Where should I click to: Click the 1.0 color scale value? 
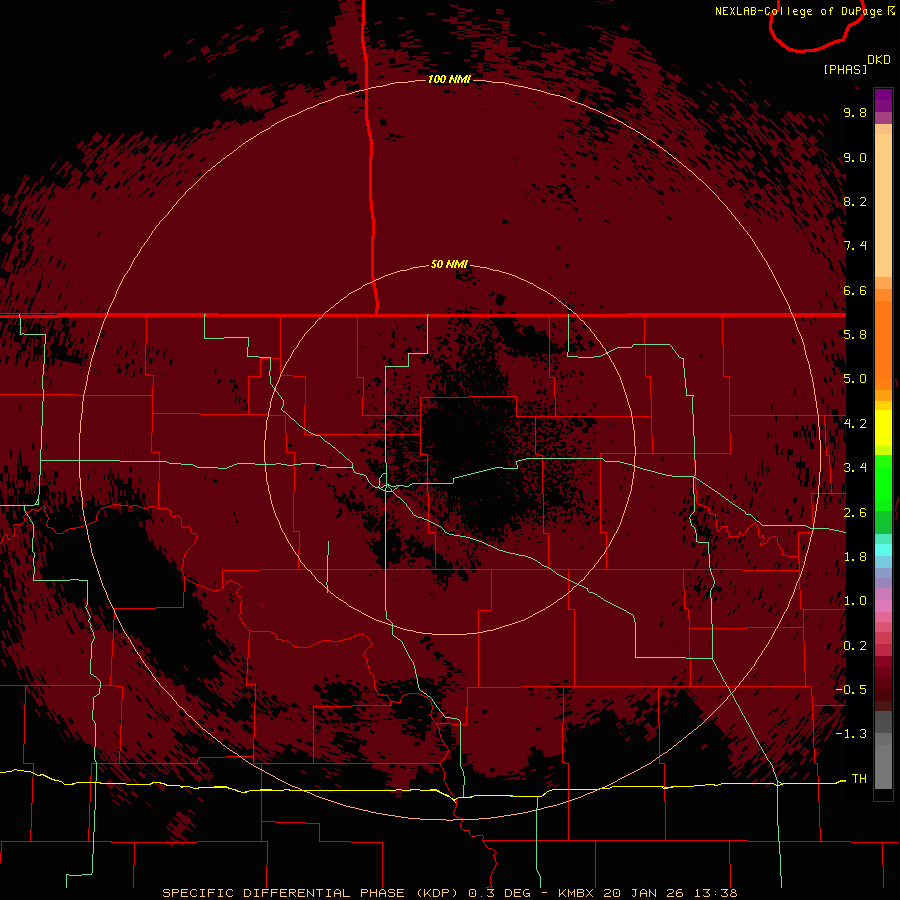(855, 601)
